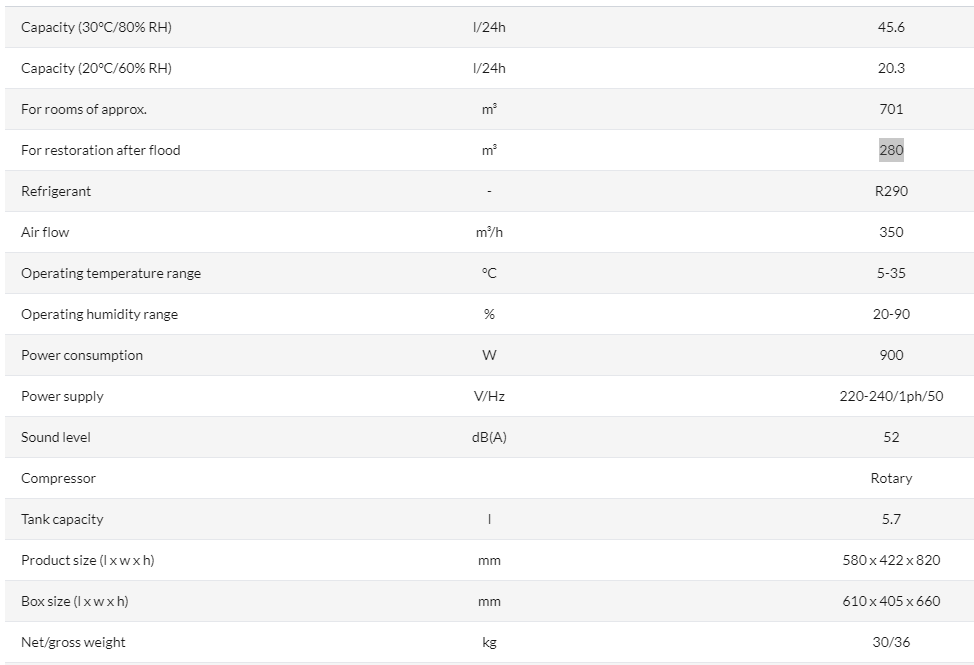Select the 701 room volume value

tap(891, 109)
